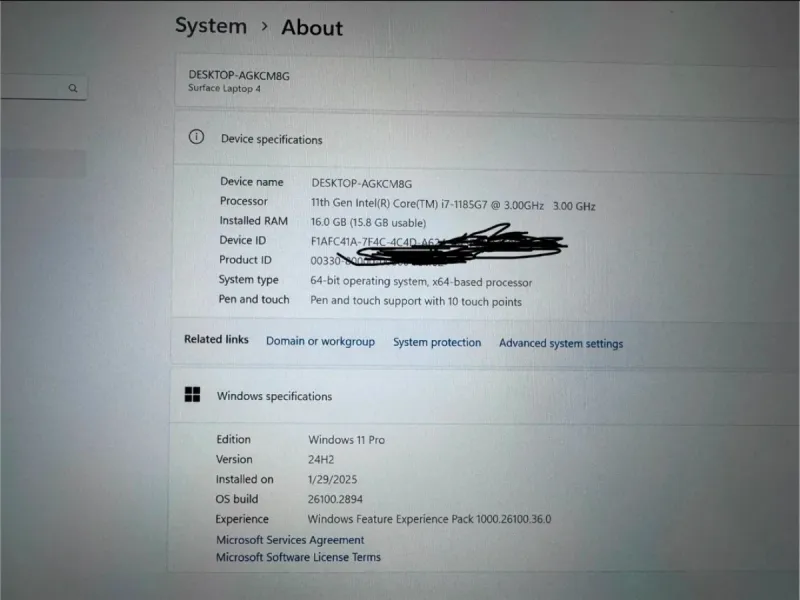Click the Device ID label
The width and height of the screenshot is (800, 600).
(242, 240)
